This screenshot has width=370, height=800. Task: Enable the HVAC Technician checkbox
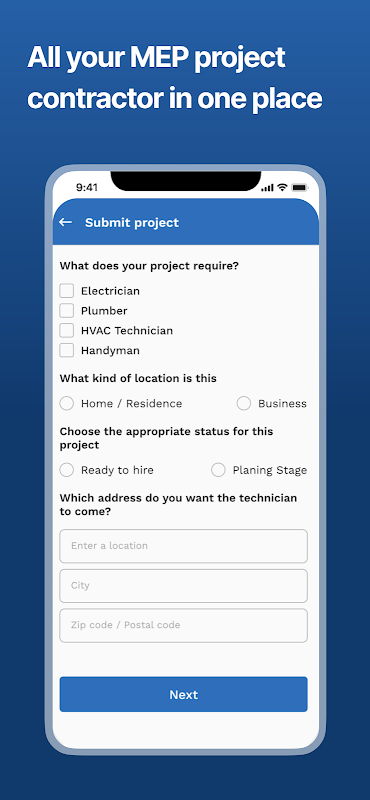(67, 331)
